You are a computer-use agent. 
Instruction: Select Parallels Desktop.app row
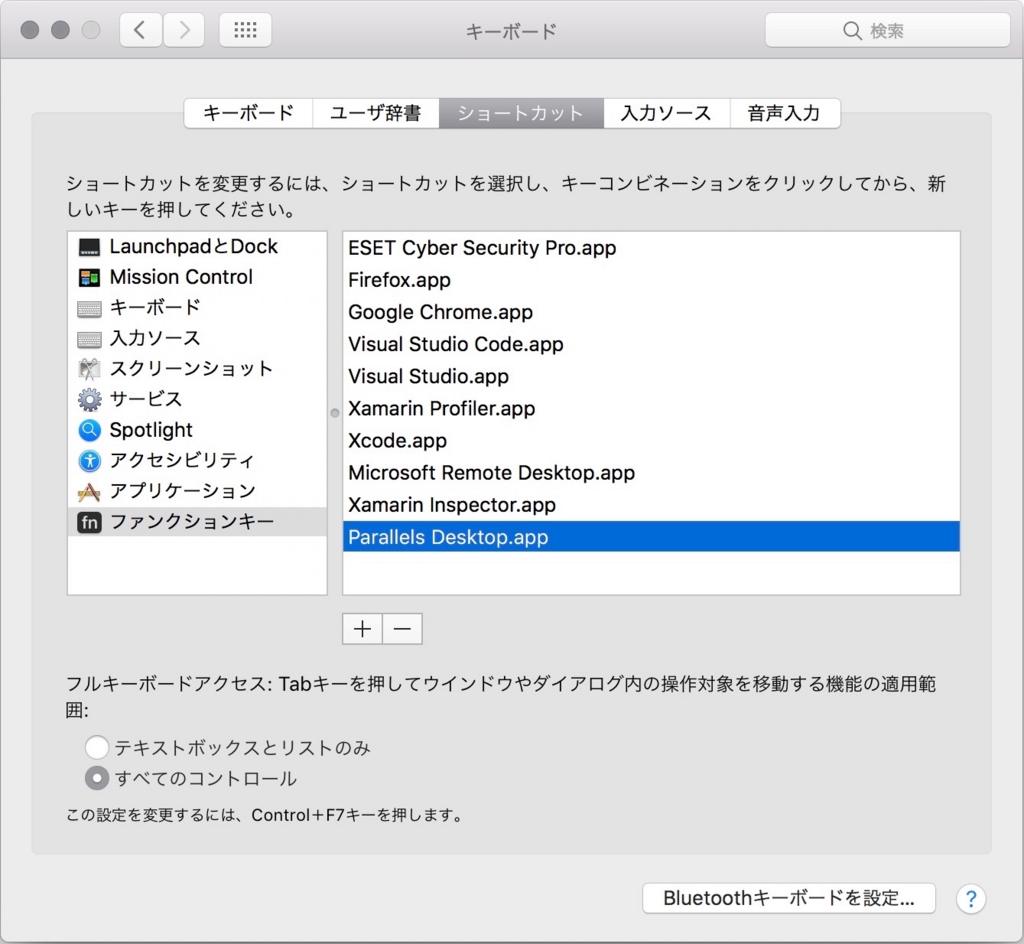651,537
